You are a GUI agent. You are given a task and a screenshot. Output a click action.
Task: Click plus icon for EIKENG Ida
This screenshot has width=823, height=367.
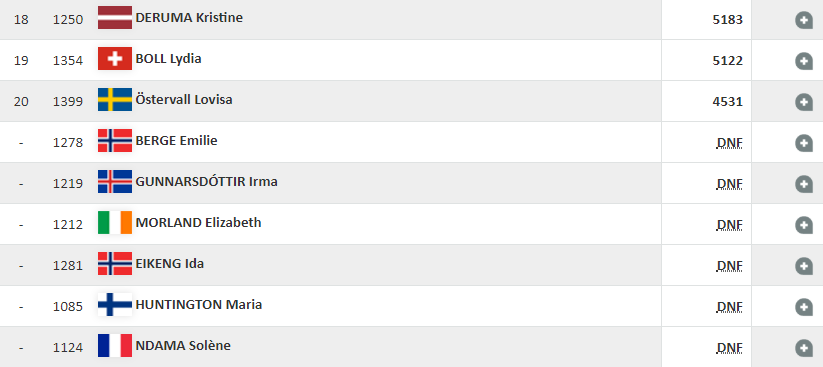point(804,266)
